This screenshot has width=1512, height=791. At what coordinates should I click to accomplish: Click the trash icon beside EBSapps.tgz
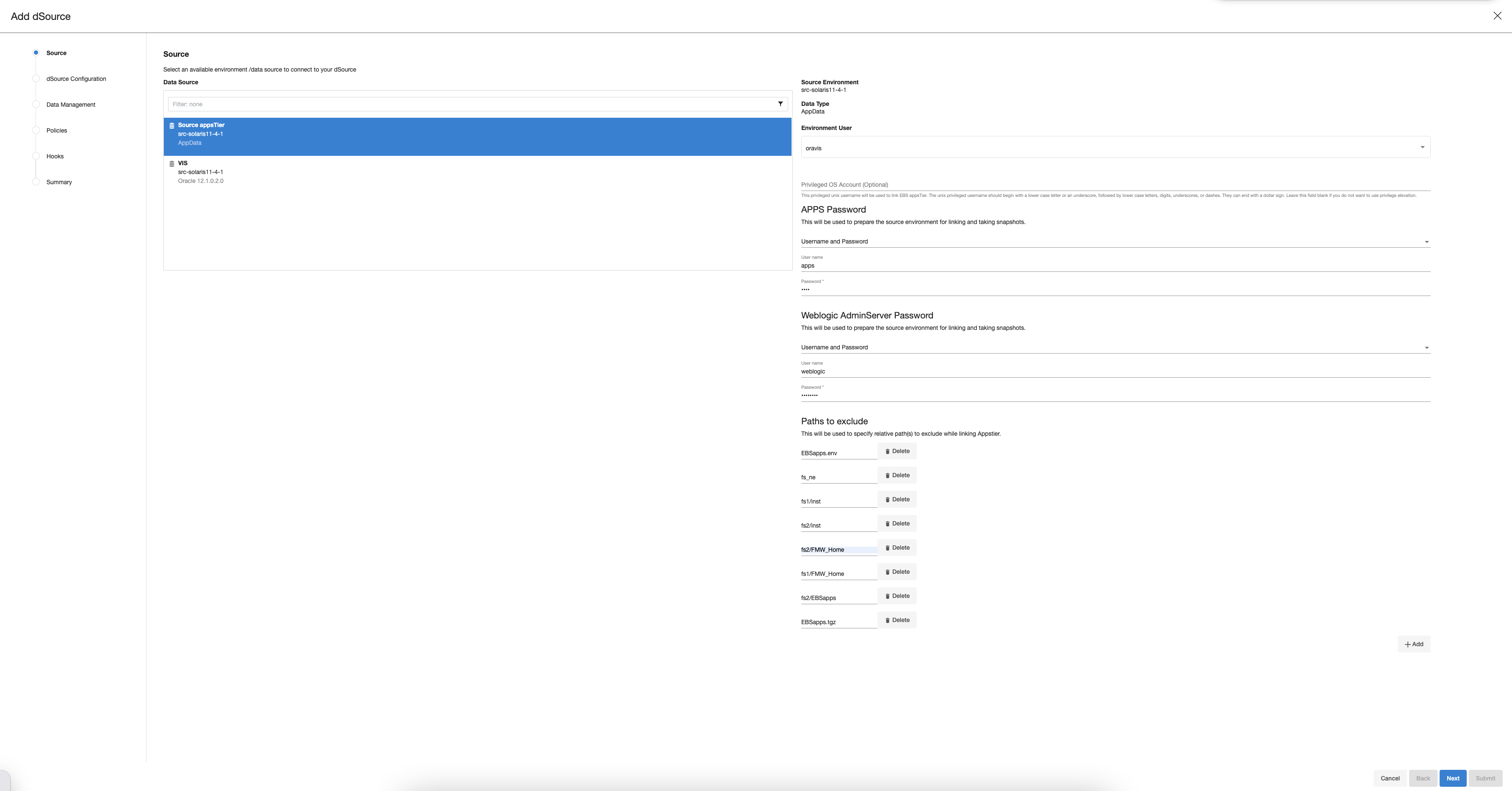[x=888, y=620]
